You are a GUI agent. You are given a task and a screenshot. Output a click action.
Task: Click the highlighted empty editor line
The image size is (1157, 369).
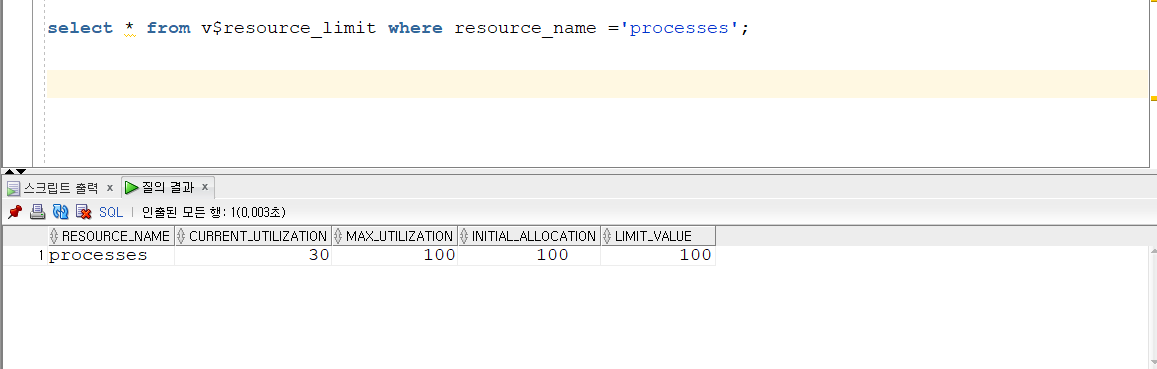597,84
